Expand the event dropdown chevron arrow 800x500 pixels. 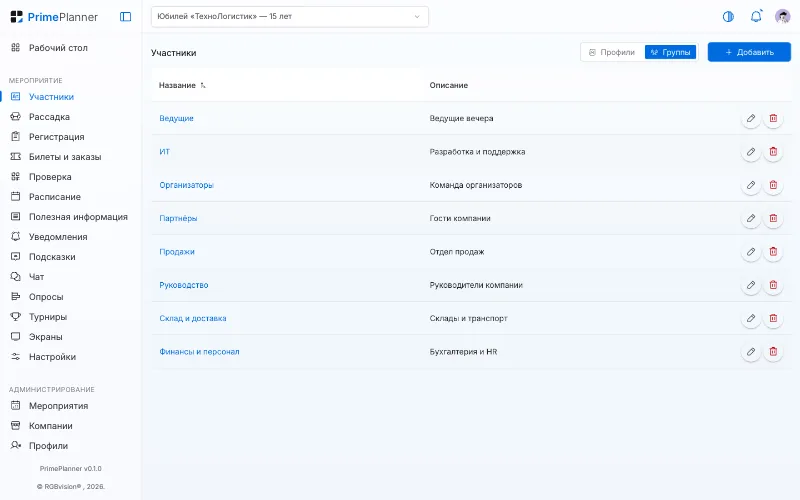coord(417,17)
